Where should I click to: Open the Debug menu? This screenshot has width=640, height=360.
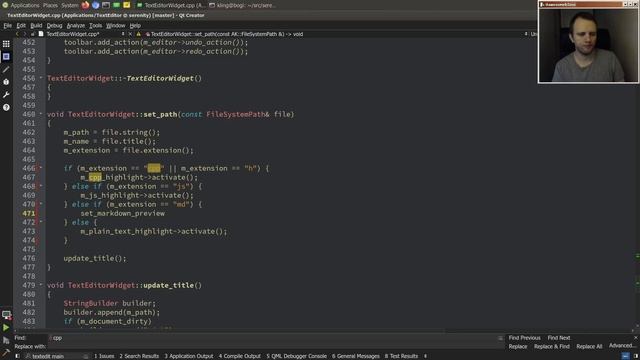[x=54, y=25]
